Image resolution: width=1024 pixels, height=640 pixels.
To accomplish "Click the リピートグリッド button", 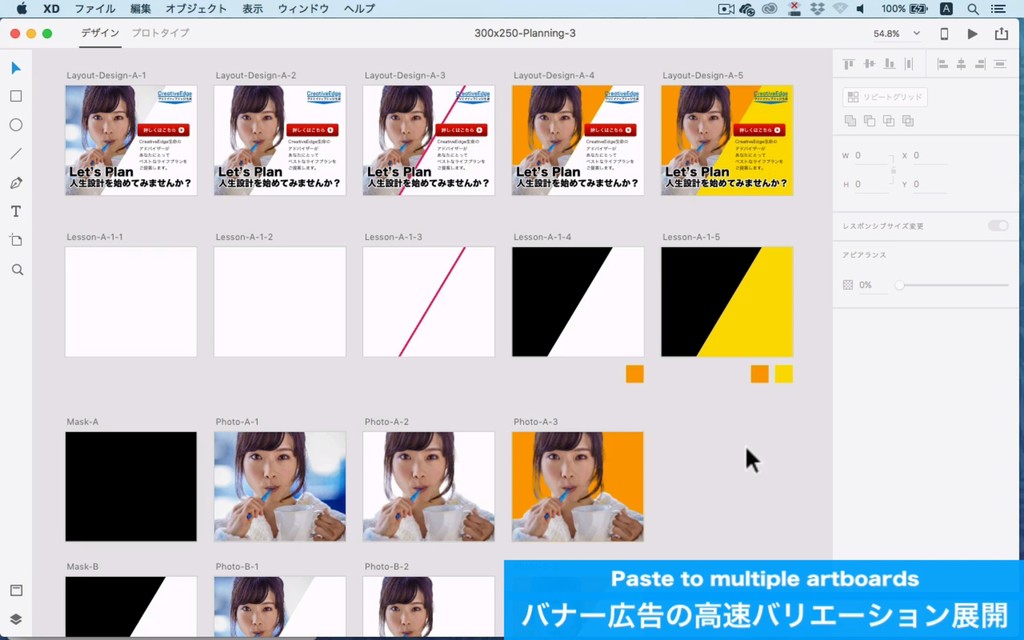I will click(x=885, y=97).
